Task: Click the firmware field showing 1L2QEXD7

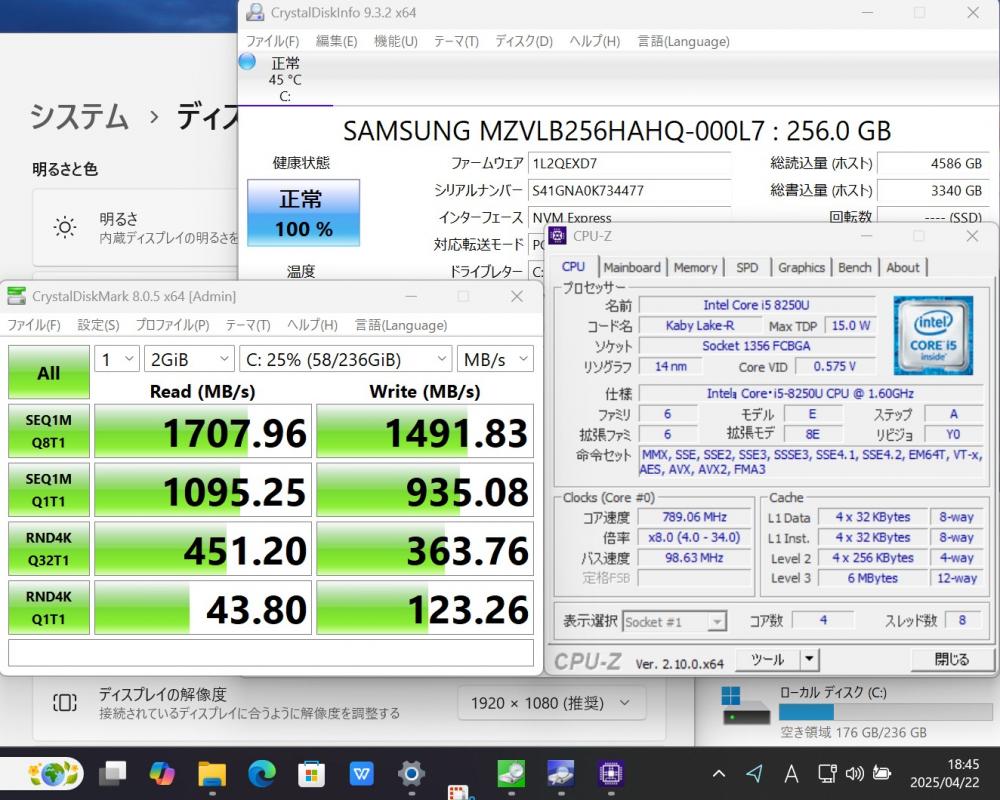Action: [x=629, y=163]
